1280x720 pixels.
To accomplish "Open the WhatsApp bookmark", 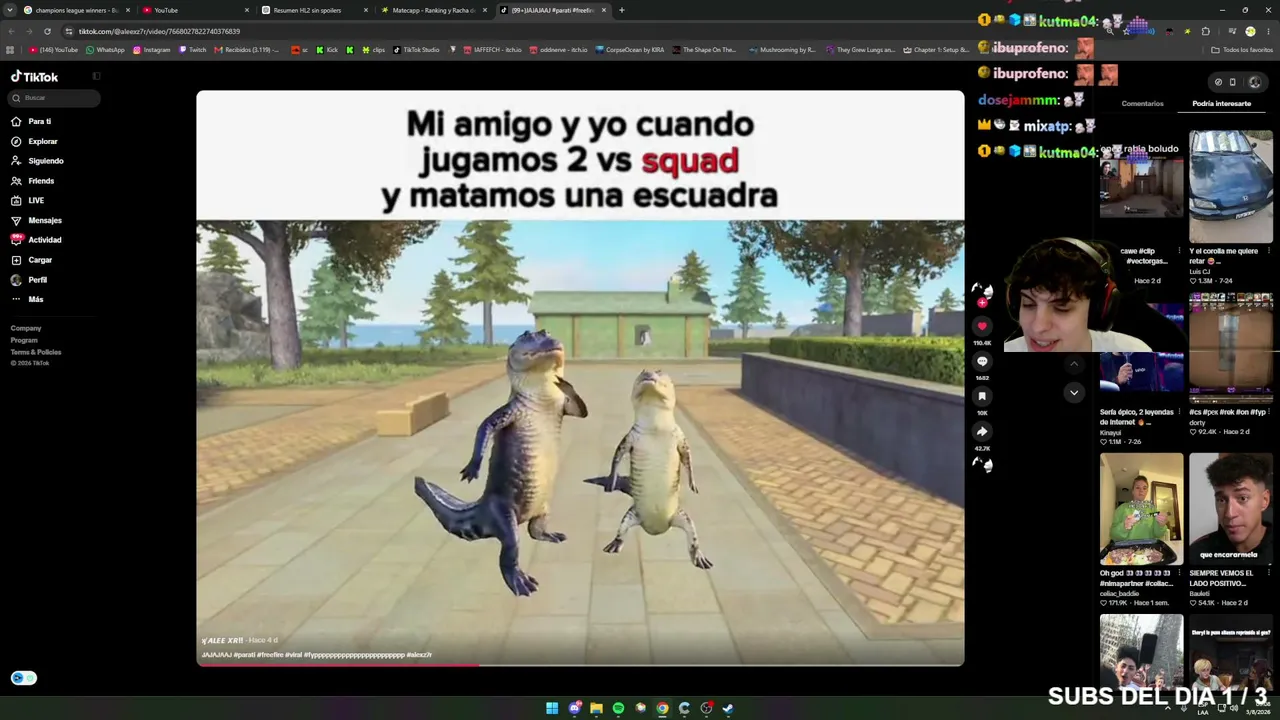I will (x=105, y=50).
